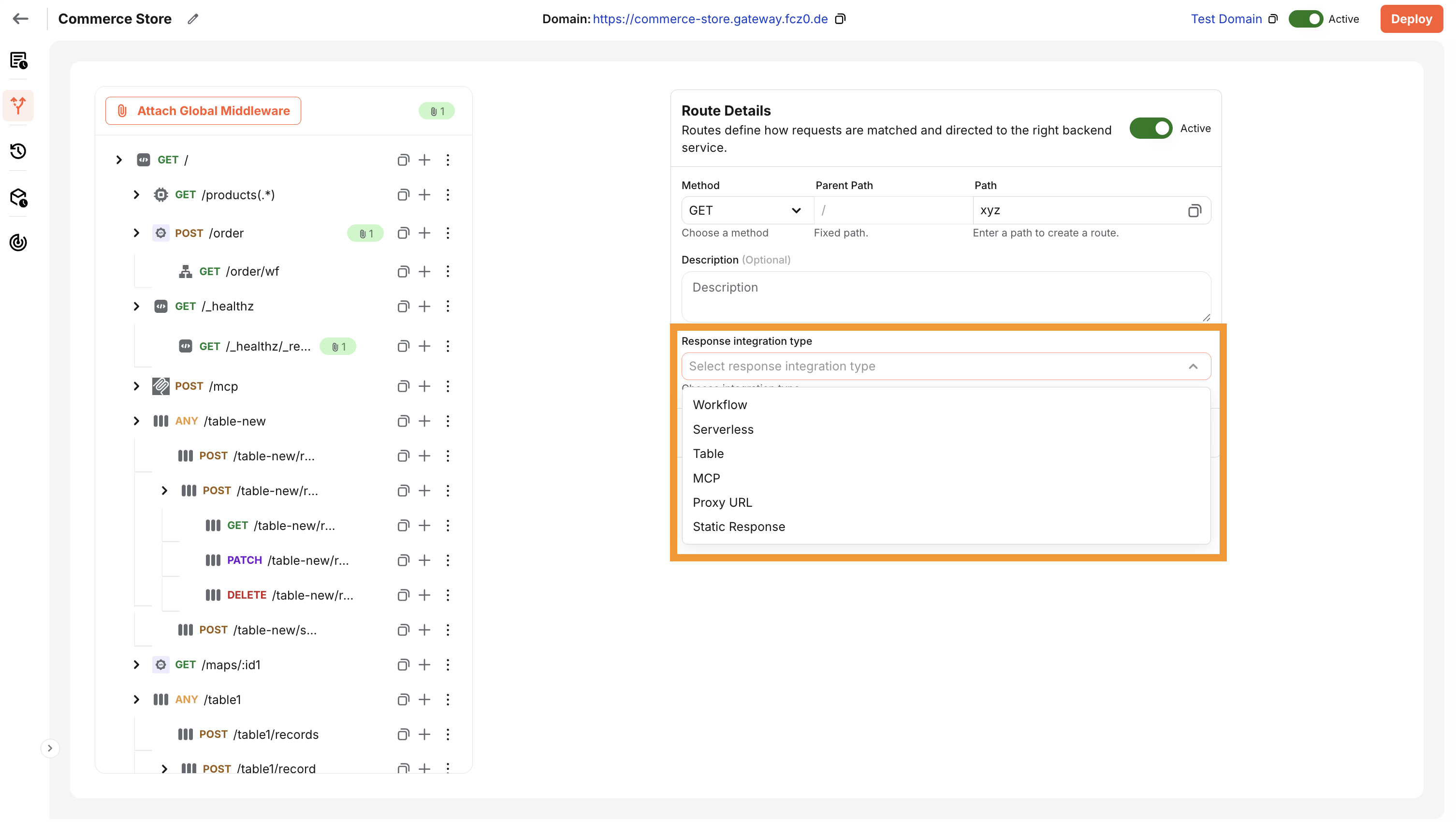Add child route under POST /mcp
This screenshot has width=1456, height=822.
[x=424, y=386]
